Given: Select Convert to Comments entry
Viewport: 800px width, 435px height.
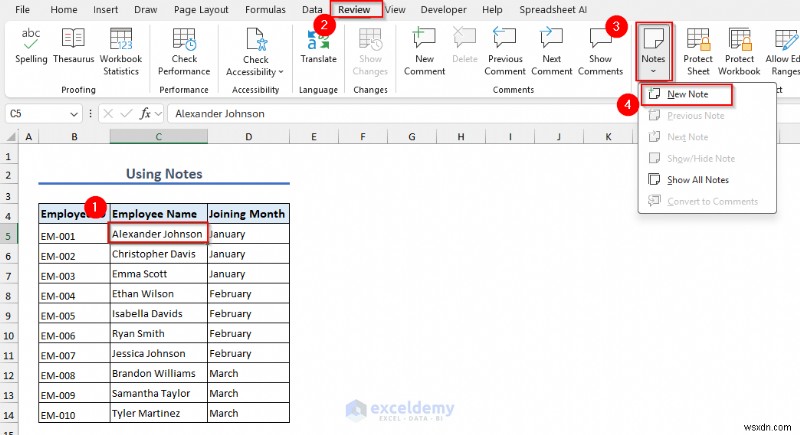Looking at the screenshot, I should [707, 201].
